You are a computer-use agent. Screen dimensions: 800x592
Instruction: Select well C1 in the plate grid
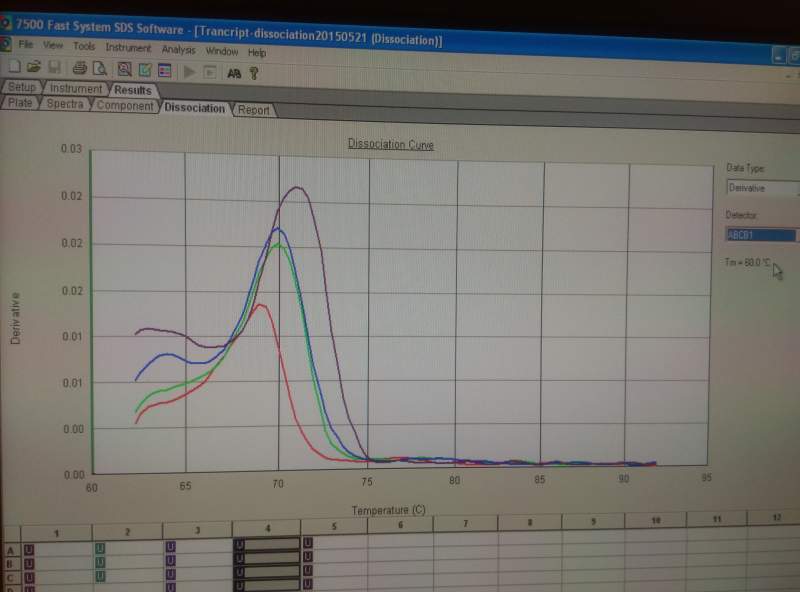[x=56, y=577]
